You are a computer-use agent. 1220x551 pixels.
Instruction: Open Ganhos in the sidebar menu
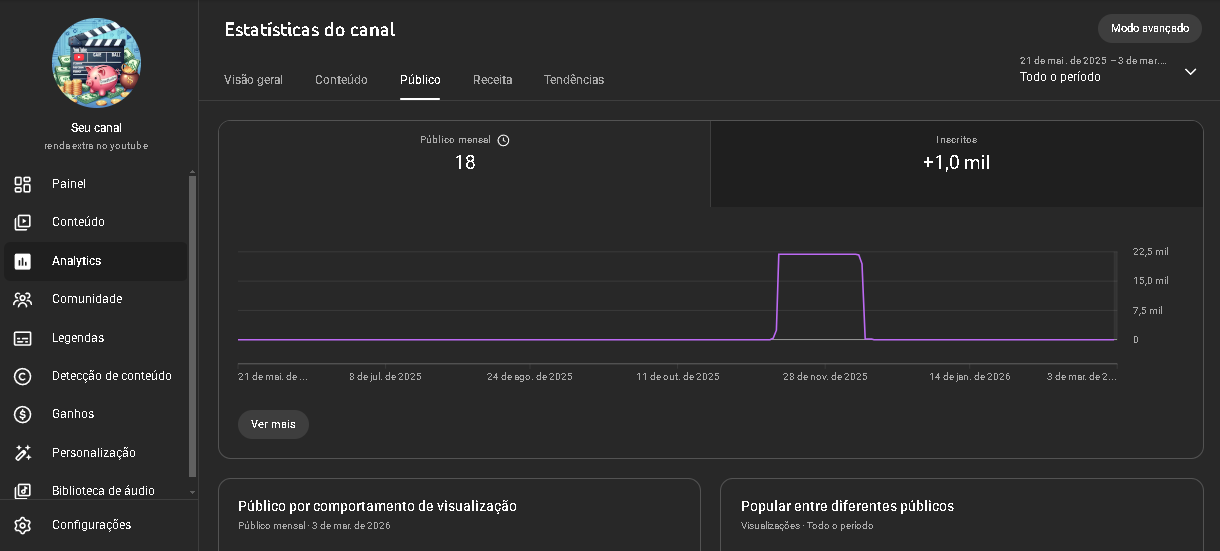[95, 414]
